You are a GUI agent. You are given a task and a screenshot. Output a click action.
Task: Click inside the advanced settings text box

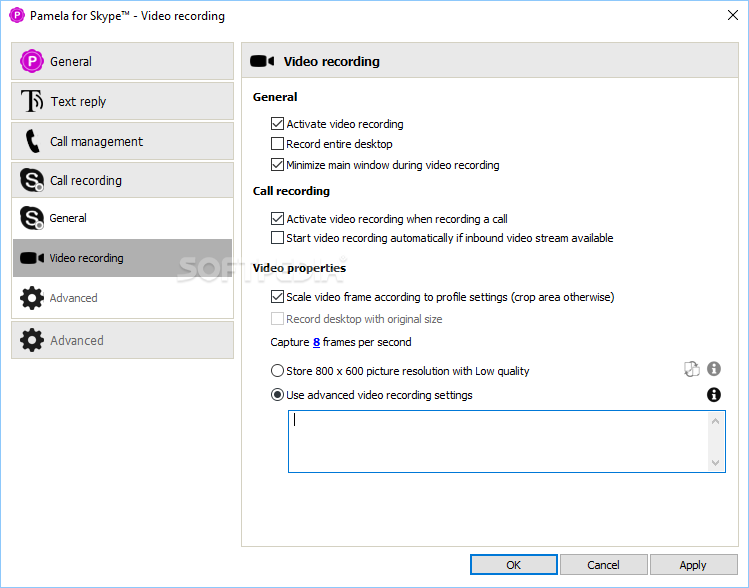pyautogui.click(x=497, y=440)
